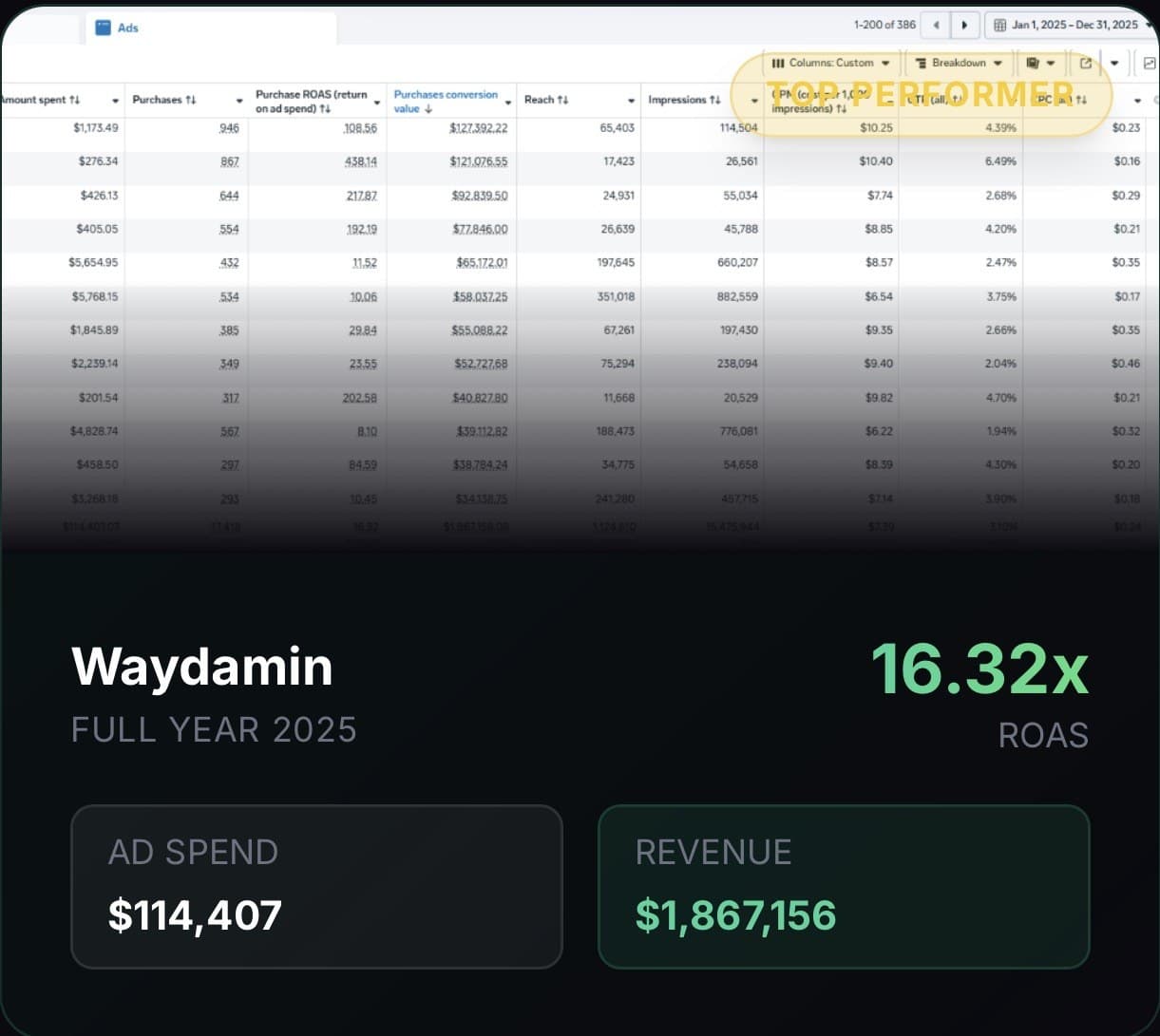Select impressions cell 114,504

[x=738, y=128]
